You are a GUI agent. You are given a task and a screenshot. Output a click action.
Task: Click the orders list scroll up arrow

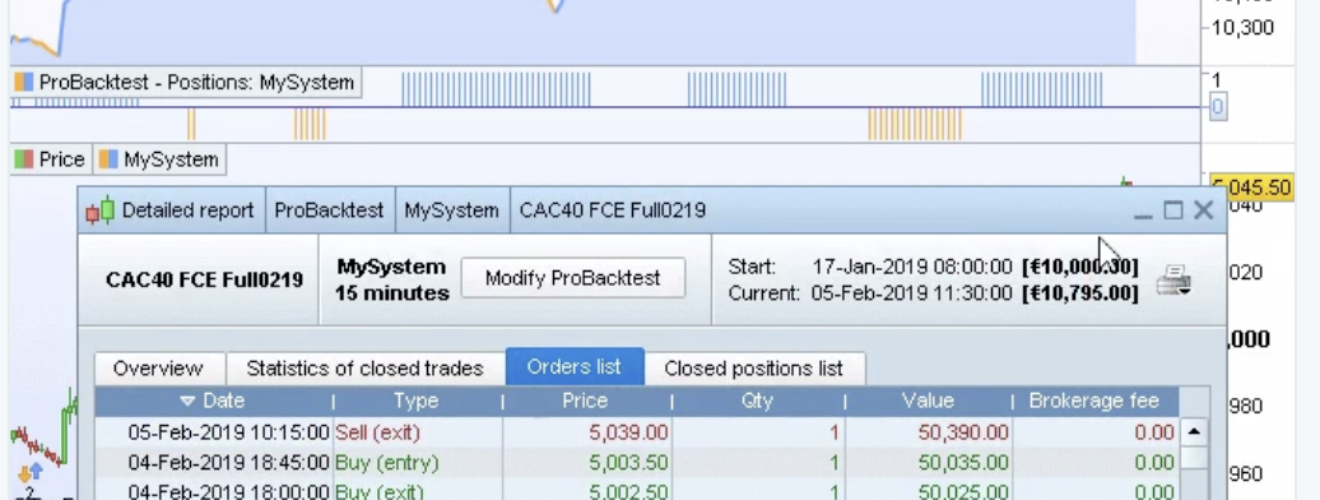coord(1193,432)
